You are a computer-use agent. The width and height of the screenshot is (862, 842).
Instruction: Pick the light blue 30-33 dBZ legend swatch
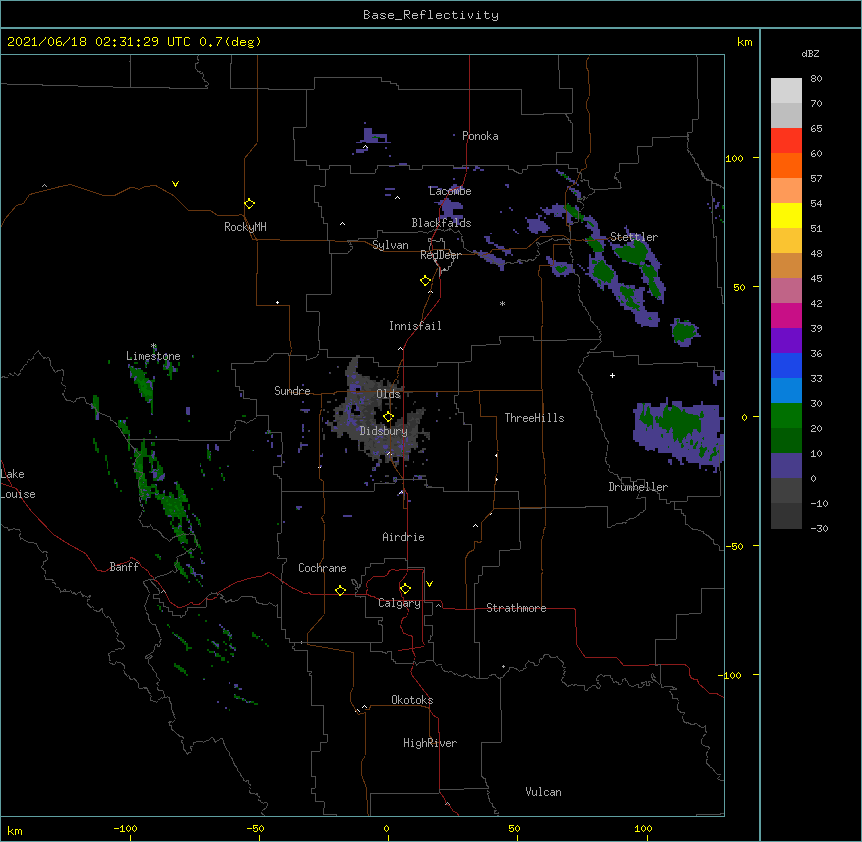coord(786,390)
